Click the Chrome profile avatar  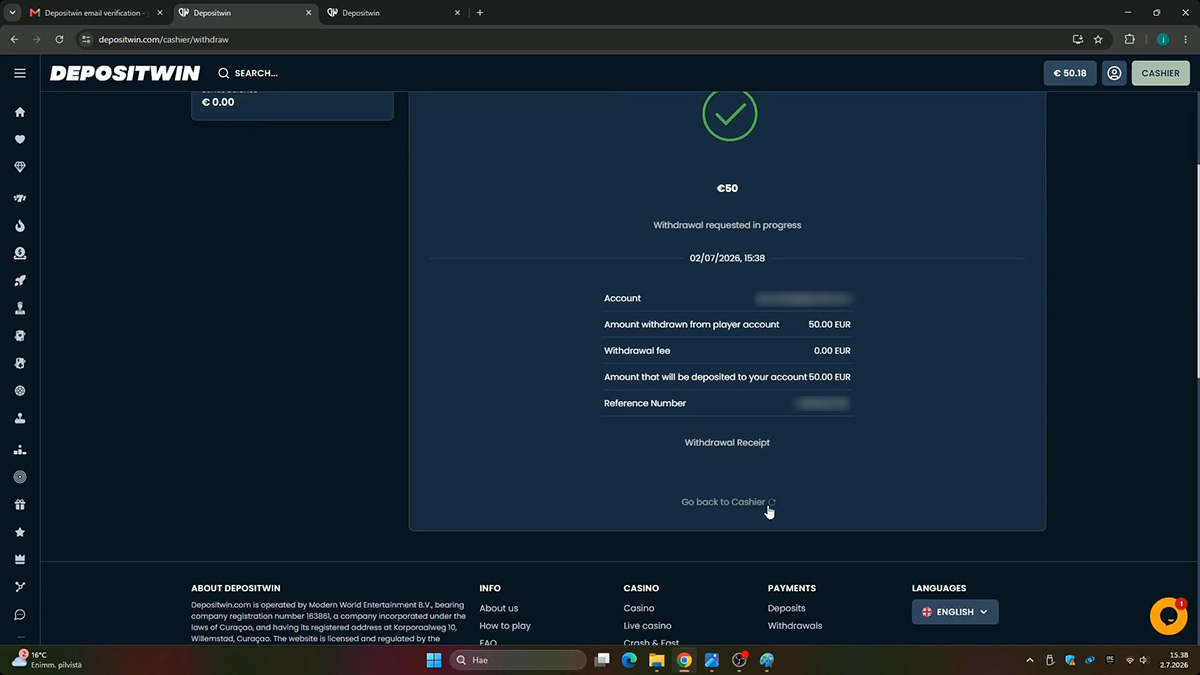tap(1163, 39)
